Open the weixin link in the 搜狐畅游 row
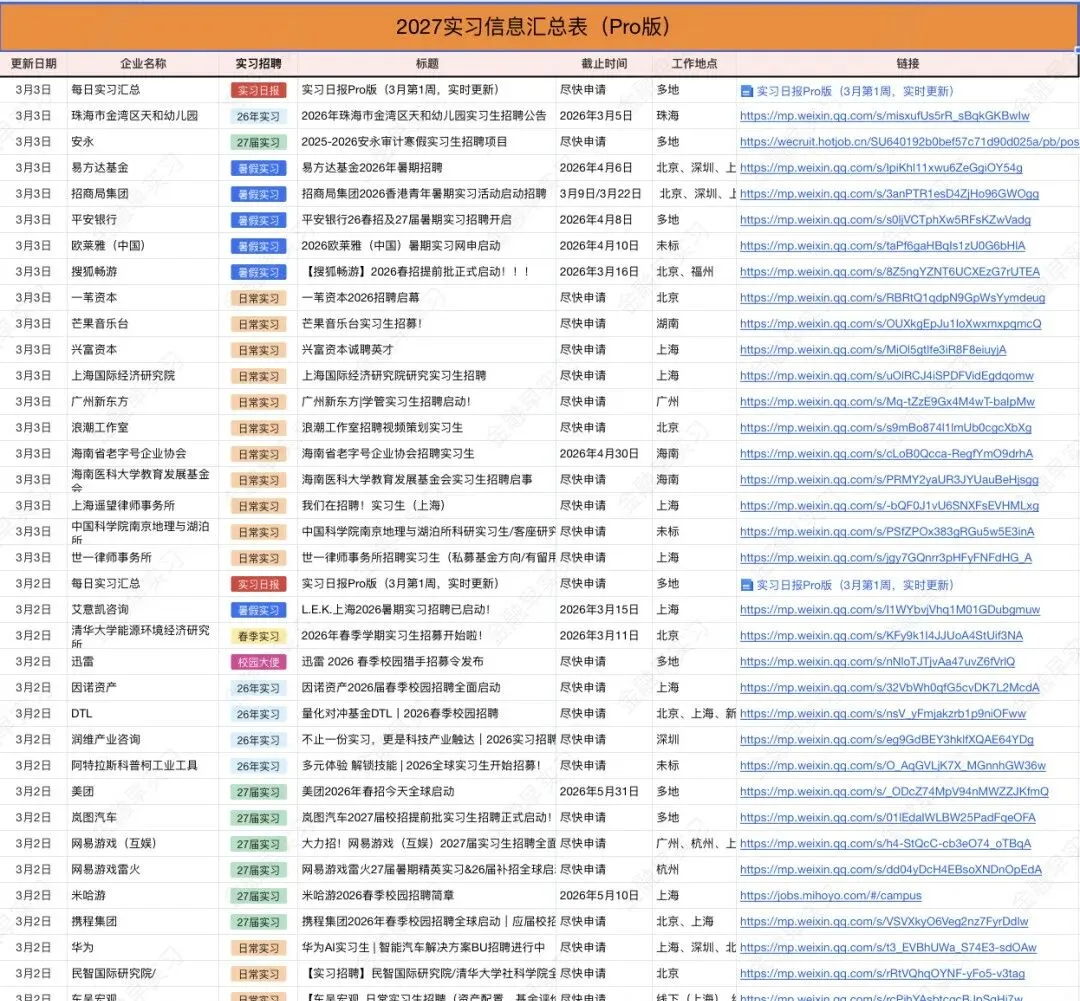The height and width of the screenshot is (1001, 1080). (890, 272)
